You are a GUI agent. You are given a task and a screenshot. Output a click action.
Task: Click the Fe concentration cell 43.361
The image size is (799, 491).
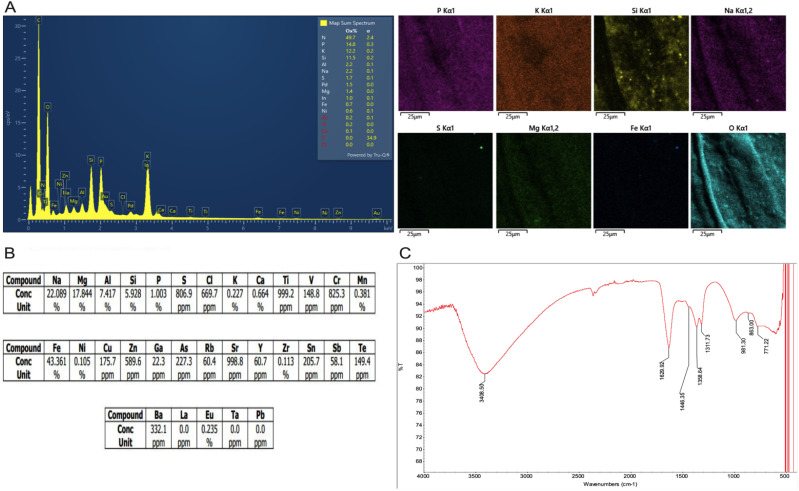(57, 361)
